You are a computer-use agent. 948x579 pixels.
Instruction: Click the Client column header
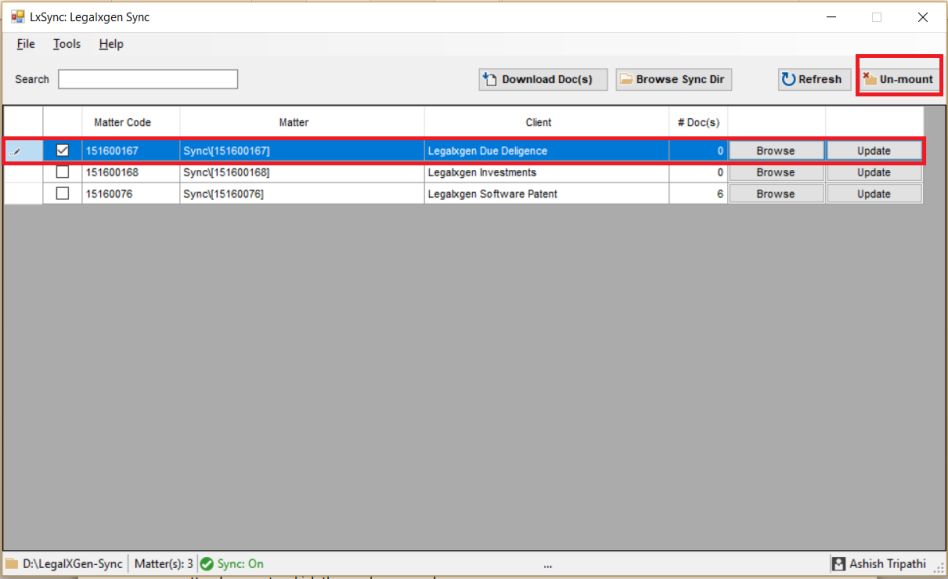[x=539, y=122]
